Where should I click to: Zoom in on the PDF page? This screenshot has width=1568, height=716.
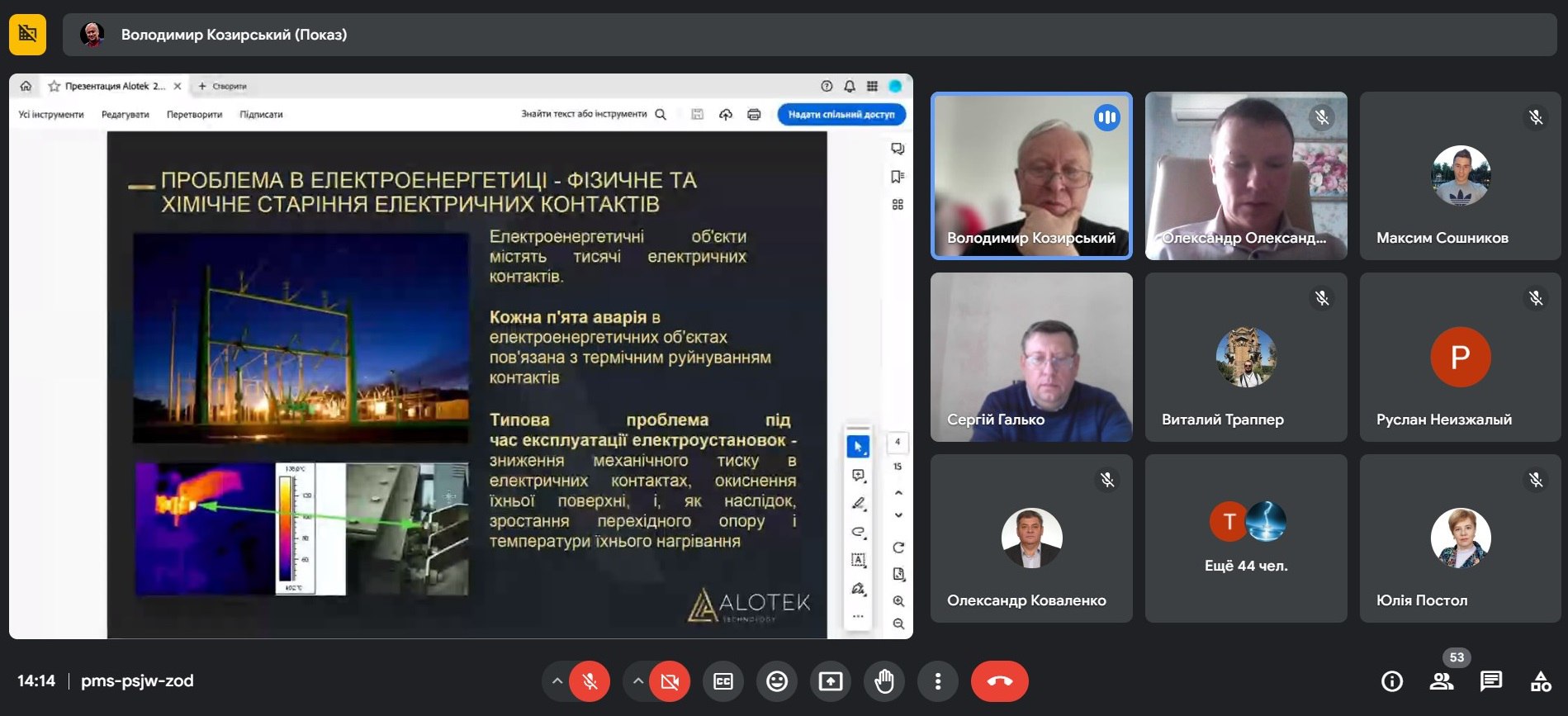[898, 601]
